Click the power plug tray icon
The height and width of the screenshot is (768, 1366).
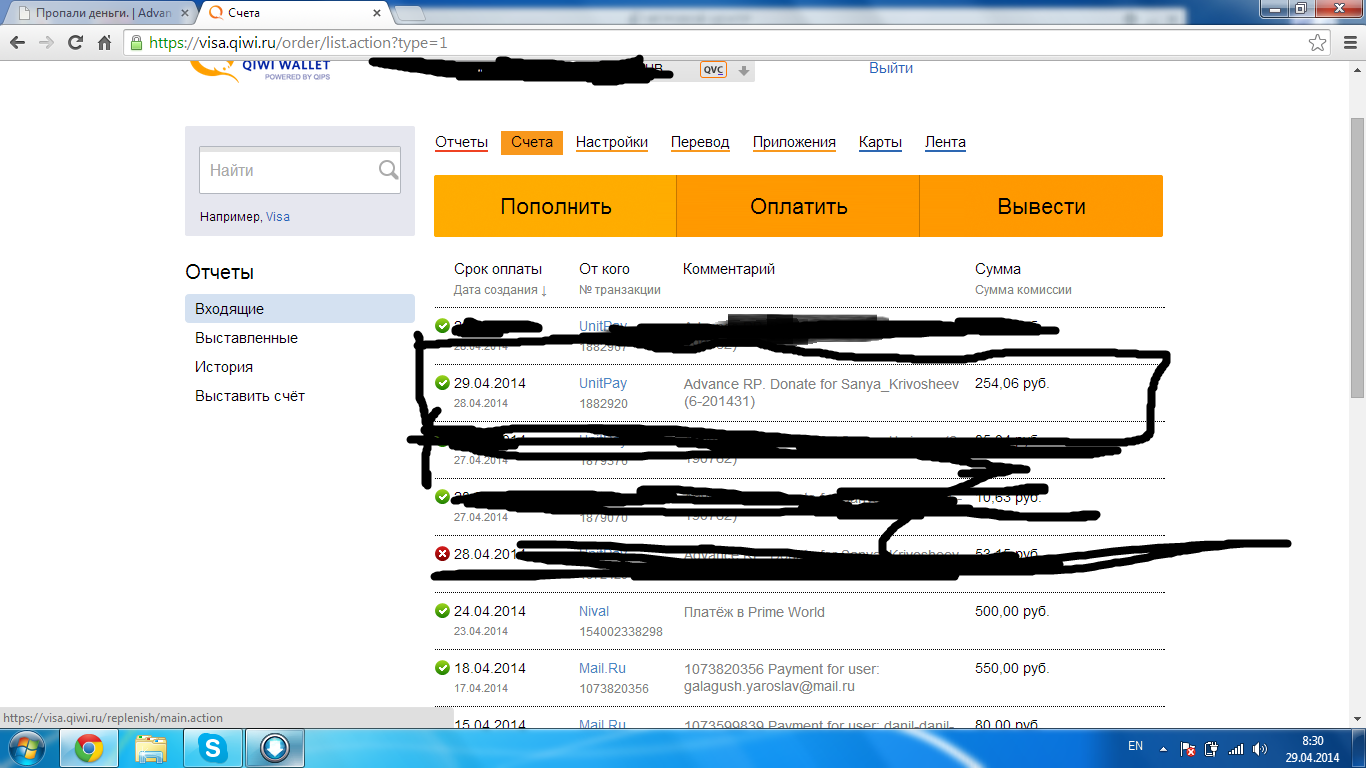[1212, 748]
